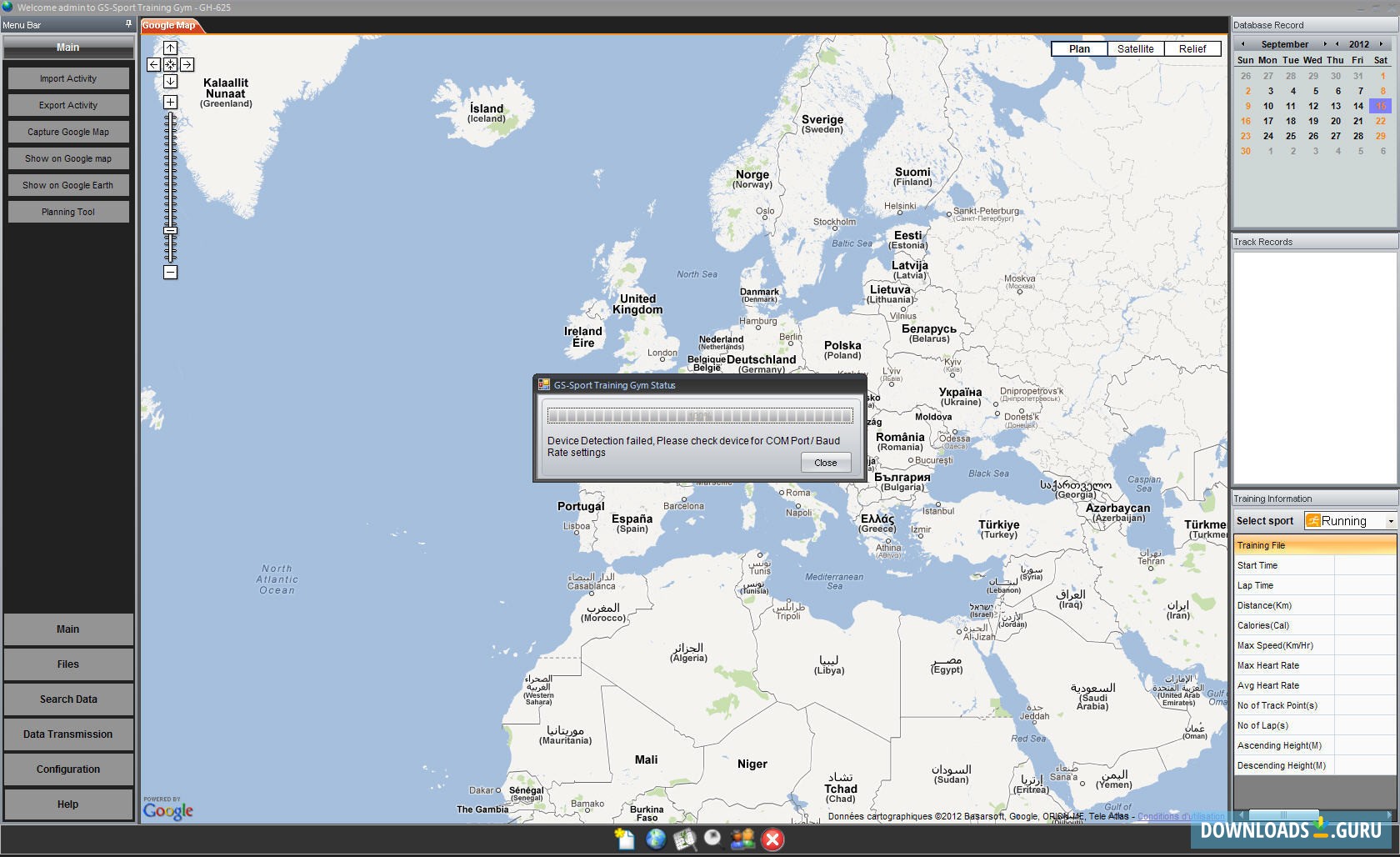Click the globe icon in bottom toolbar
1400x857 pixels.
[x=656, y=839]
